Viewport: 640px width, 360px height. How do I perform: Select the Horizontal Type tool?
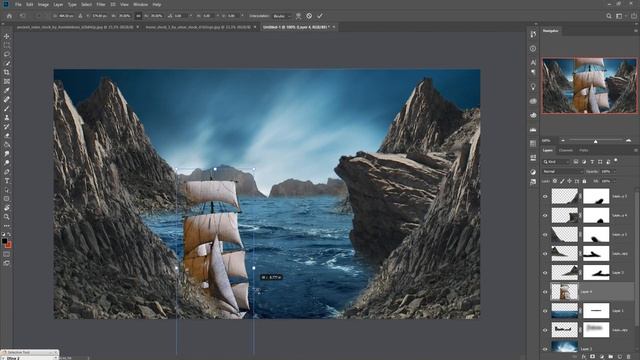[x=7, y=181]
